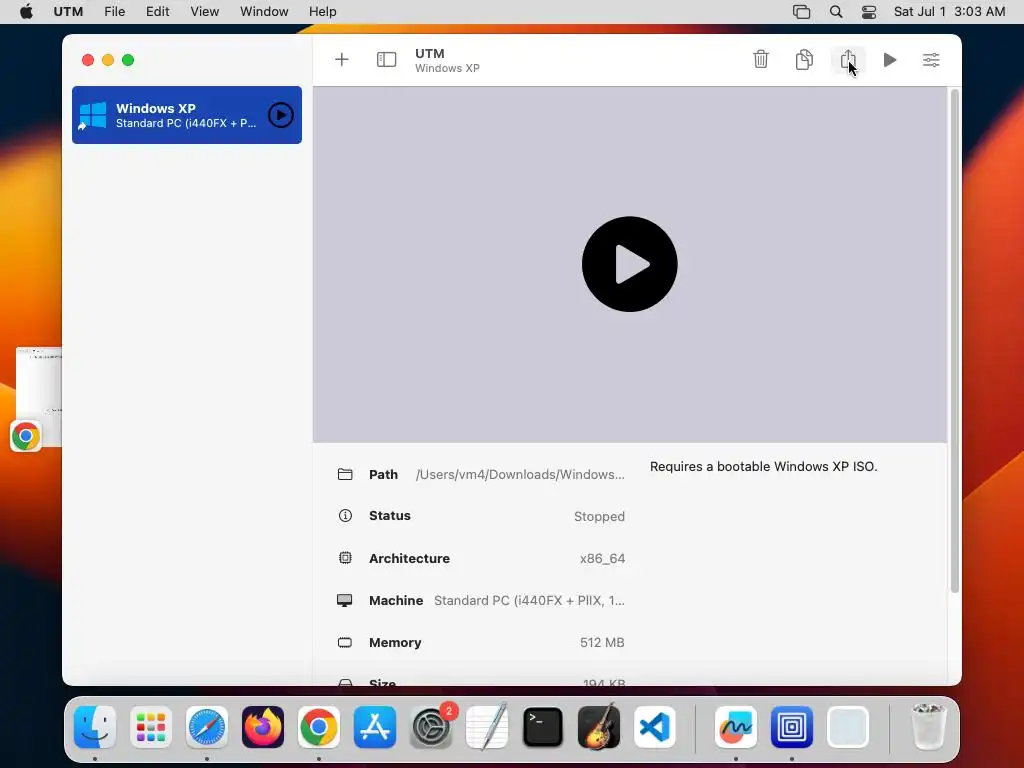Click the note Requires a bootable Windows XP ISO
This screenshot has width=1024, height=768.
pyautogui.click(x=763, y=466)
